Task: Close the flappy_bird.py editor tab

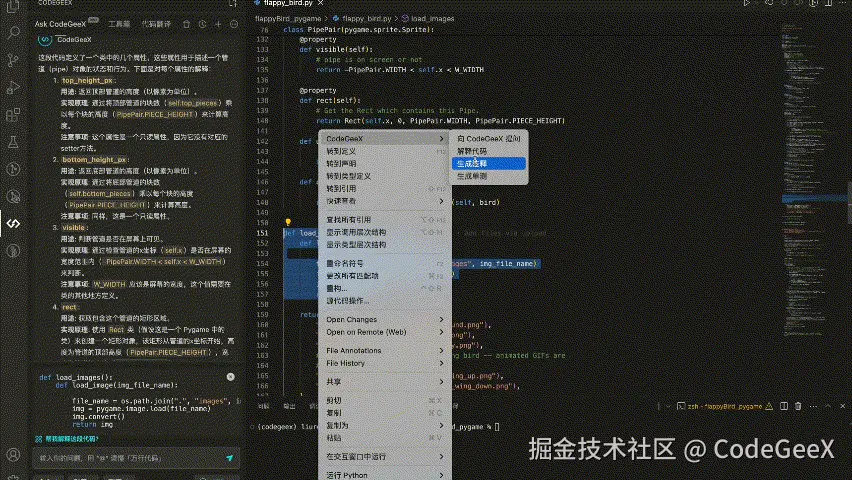Action: tap(321, 3)
